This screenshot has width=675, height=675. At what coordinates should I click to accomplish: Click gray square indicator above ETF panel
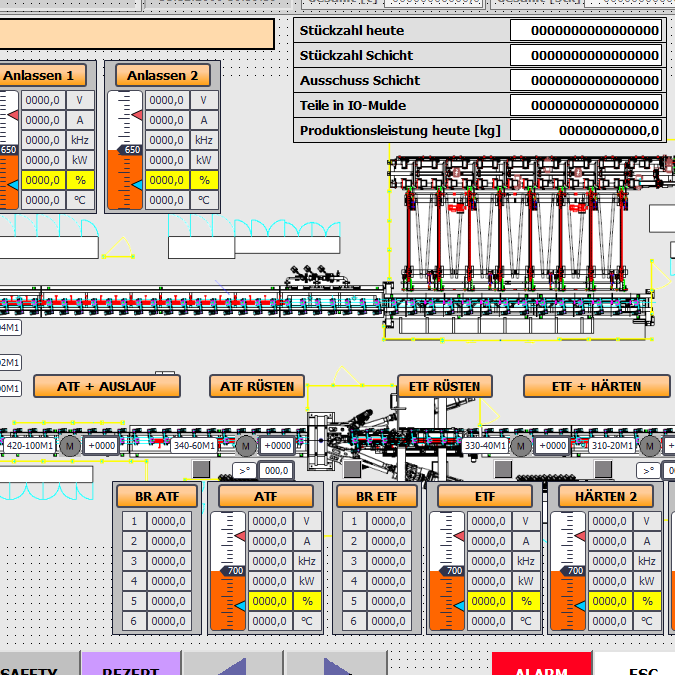coord(503,469)
